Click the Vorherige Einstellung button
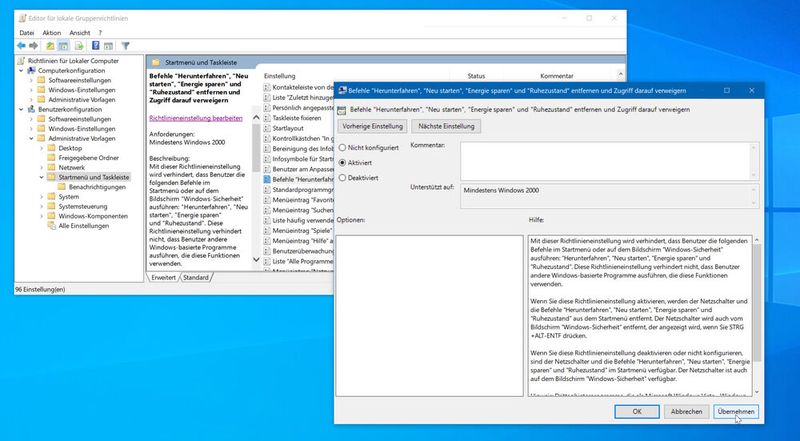The height and width of the screenshot is (441, 800). point(372,126)
